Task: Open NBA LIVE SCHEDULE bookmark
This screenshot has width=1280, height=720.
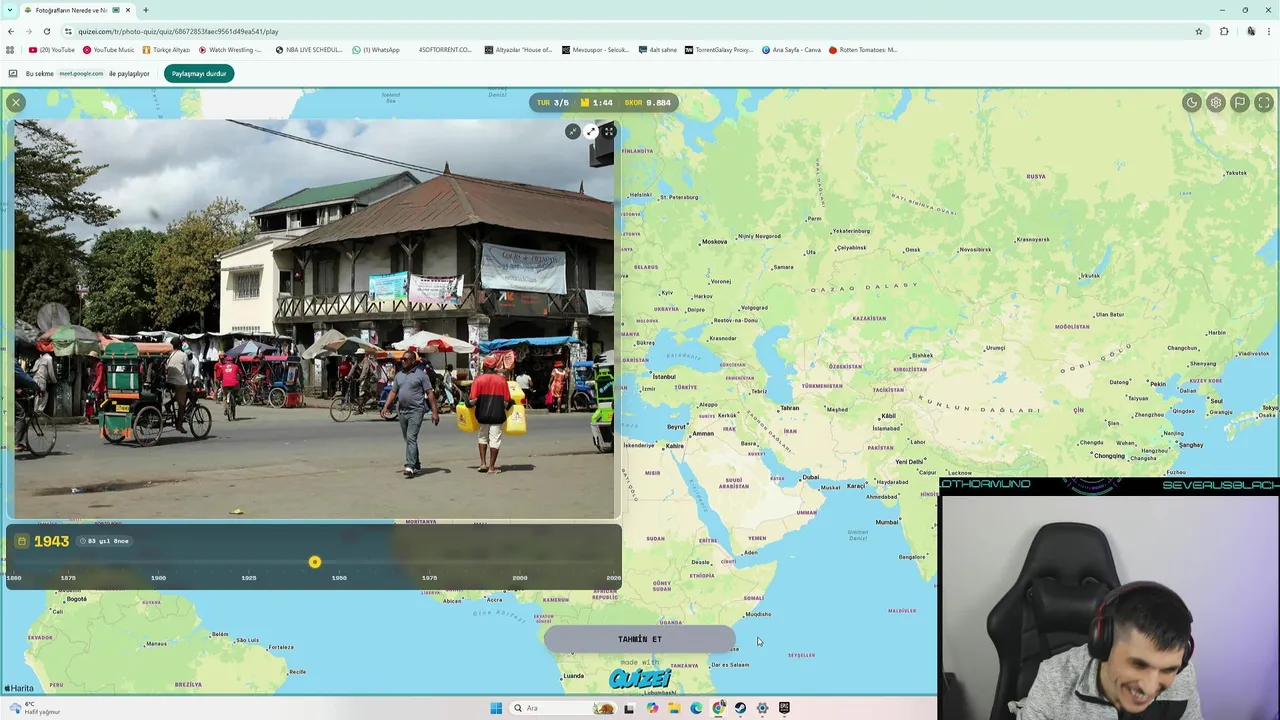Action: 309,49
